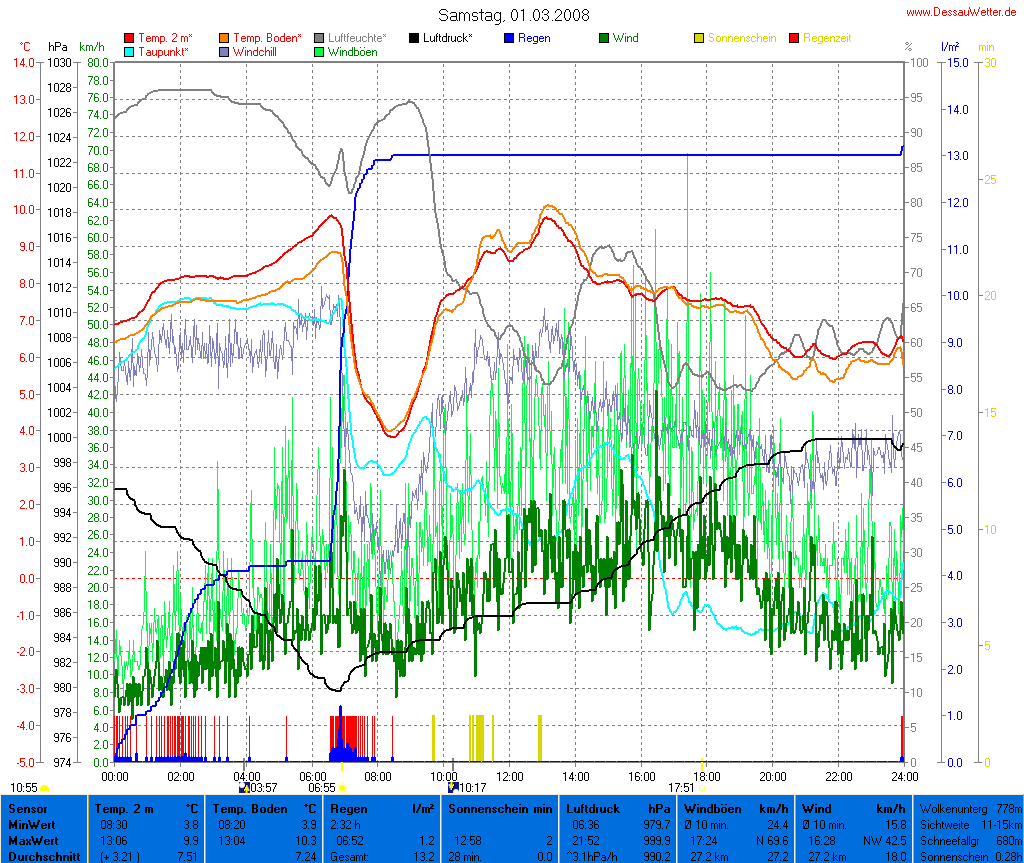Select the light green Windböen legend swatch
Image resolution: width=1024 pixels, height=863 pixels.
[319, 51]
